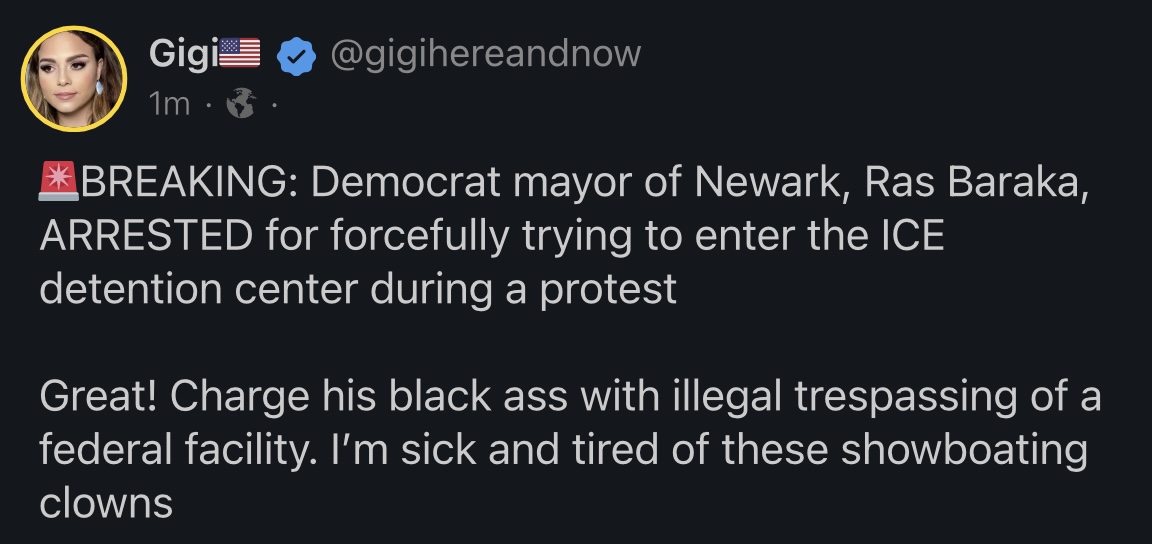Click the phrase detention center
Image resolution: width=1152 pixels, height=544 pixels.
tap(199, 290)
